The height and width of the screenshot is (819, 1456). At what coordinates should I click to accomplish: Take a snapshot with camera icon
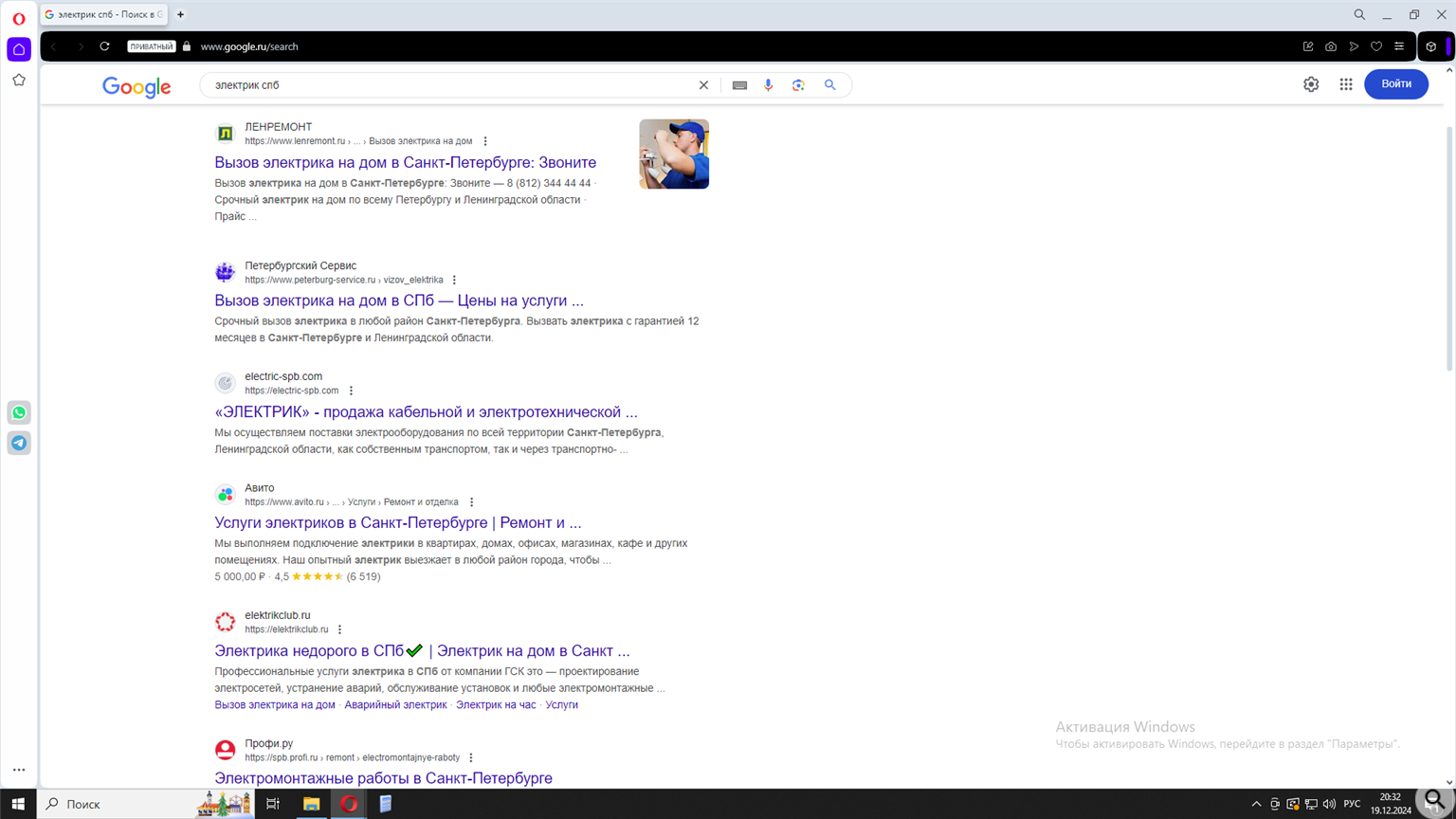pos(1331,46)
